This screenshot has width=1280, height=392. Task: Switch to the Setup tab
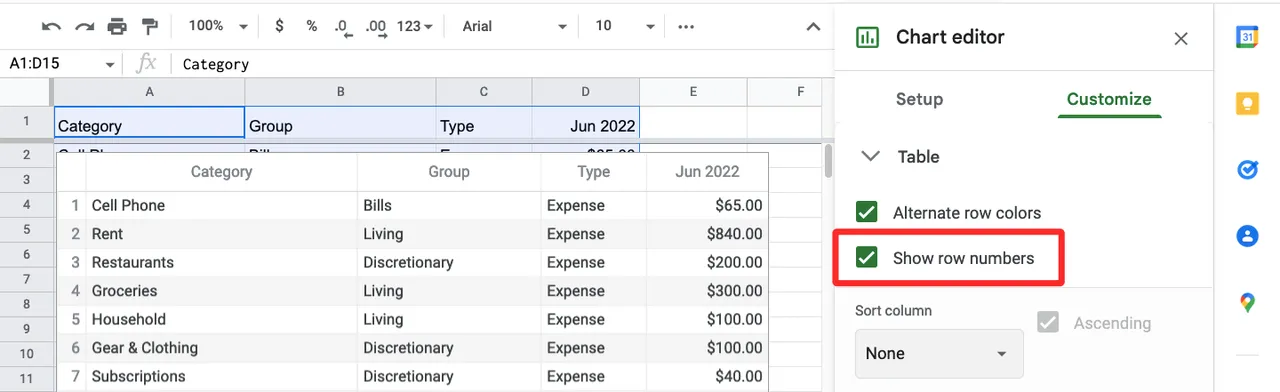(x=919, y=99)
